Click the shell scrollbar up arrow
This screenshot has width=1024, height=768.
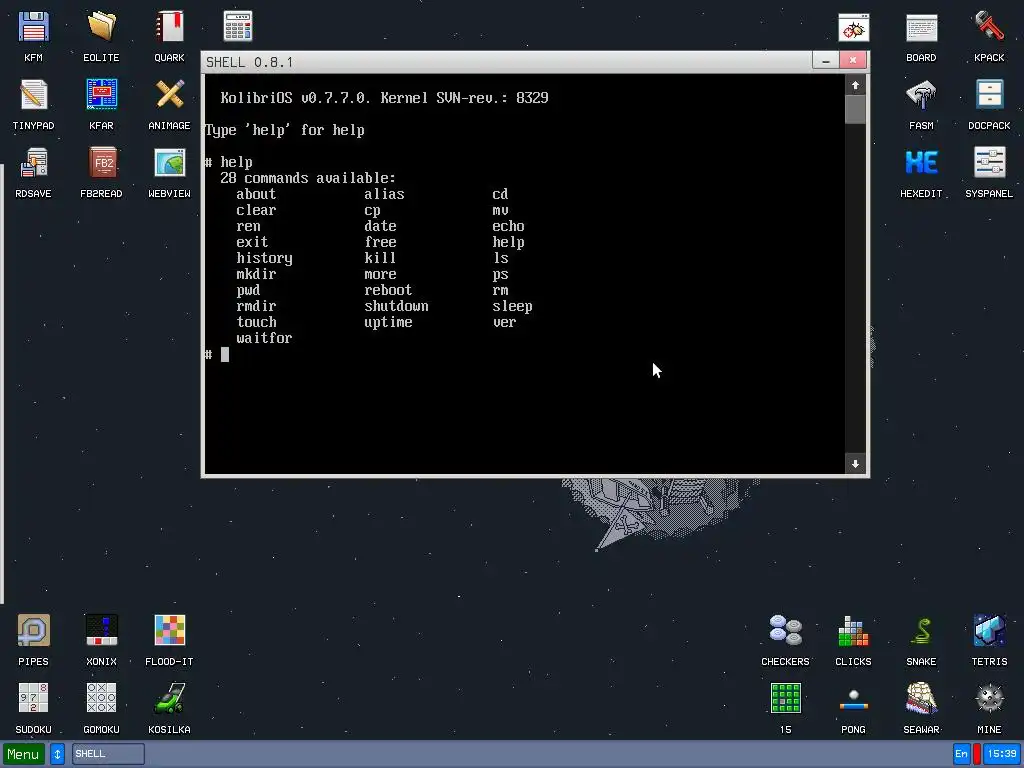click(x=856, y=86)
